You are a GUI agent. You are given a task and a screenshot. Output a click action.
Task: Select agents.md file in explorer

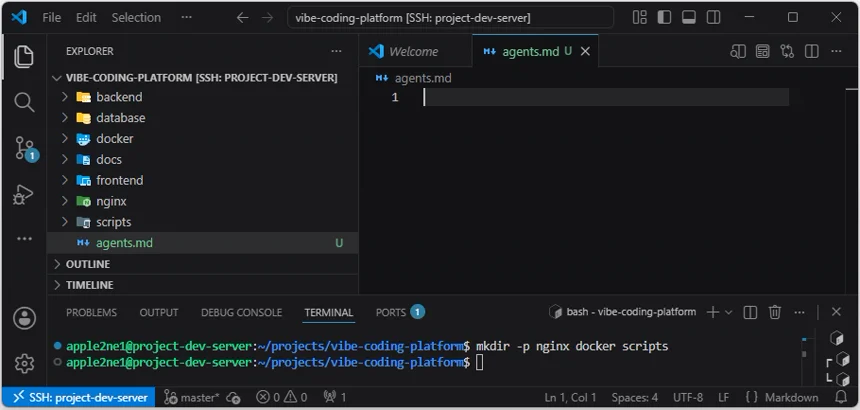pos(203,243)
